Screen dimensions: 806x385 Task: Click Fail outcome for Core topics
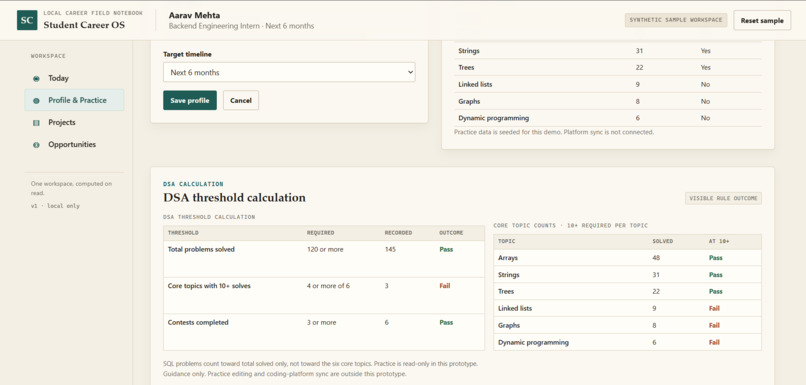[445, 286]
